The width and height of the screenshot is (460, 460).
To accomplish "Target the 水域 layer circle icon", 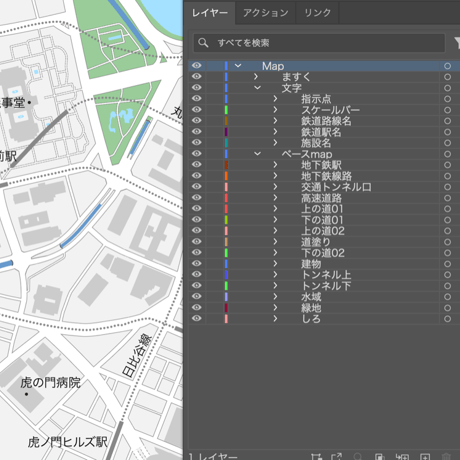I will (447, 297).
